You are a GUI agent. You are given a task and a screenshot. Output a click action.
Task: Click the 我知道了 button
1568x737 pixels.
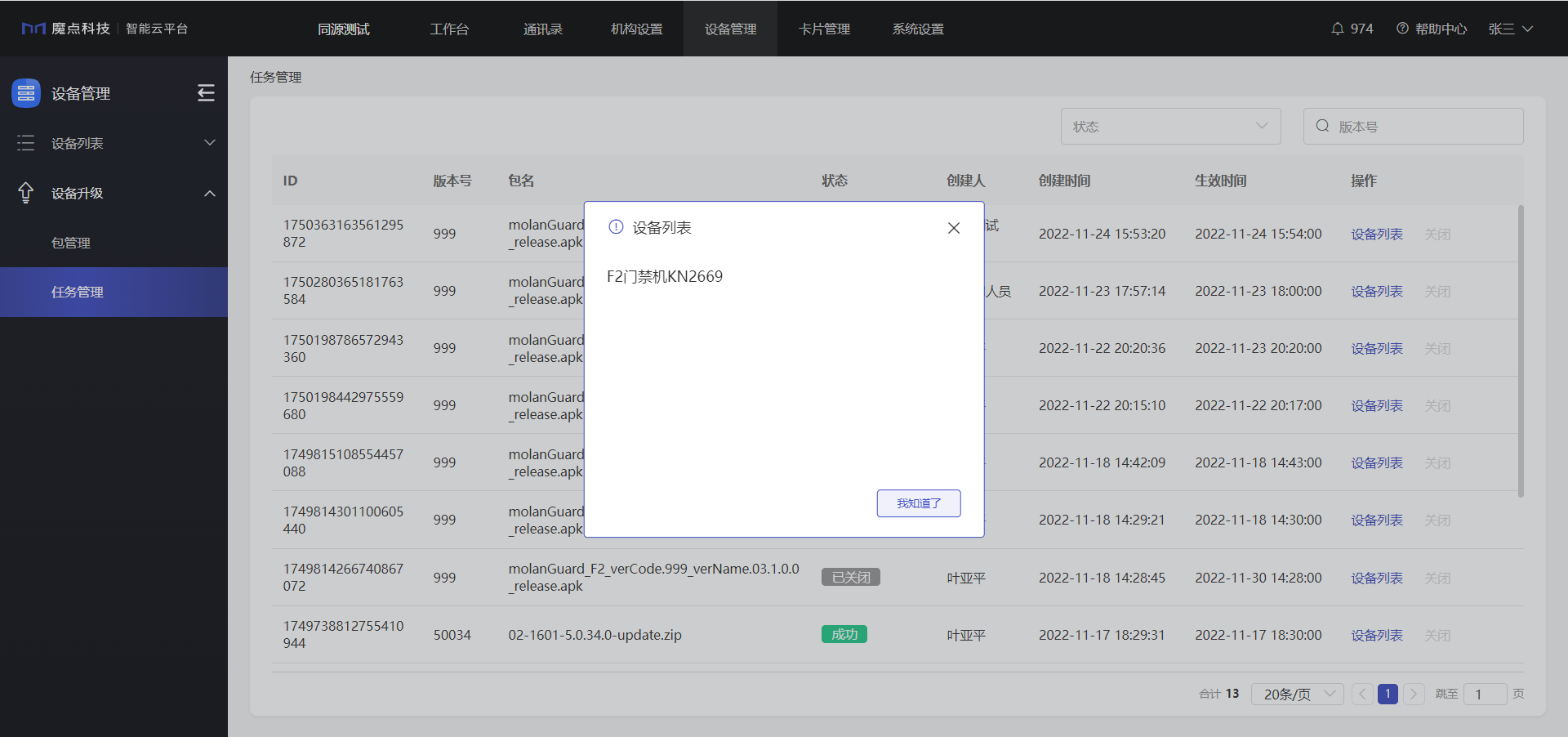(919, 503)
